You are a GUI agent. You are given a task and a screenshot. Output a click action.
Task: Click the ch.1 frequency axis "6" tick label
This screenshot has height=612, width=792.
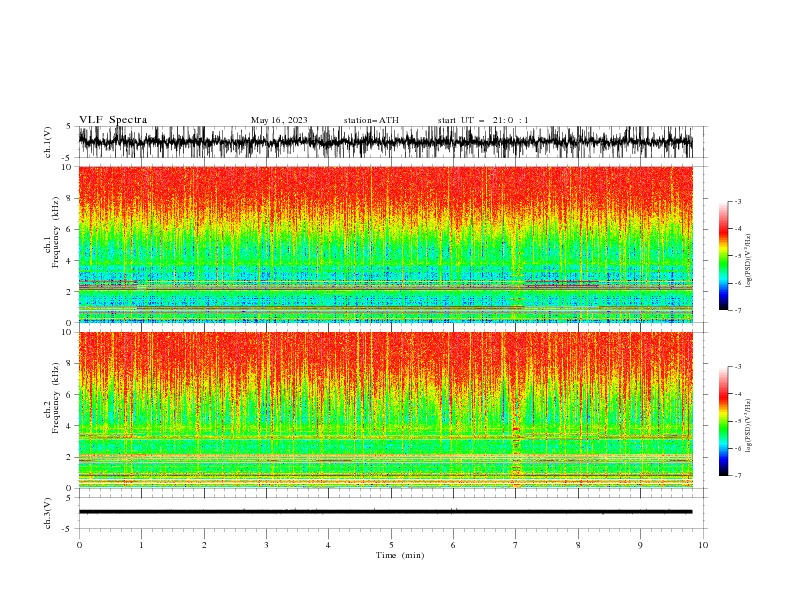pos(69,229)
